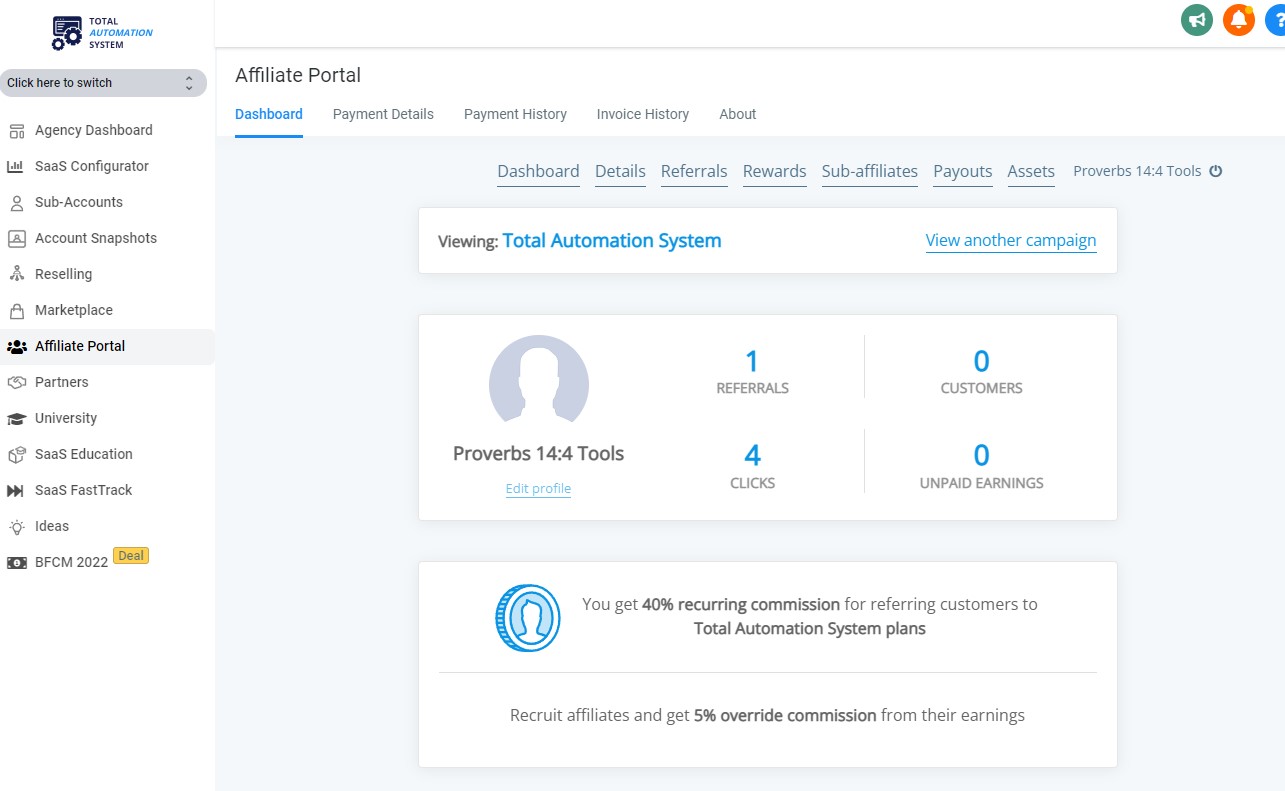Open the account switcher dropdown
Viewport: 1285px width, 791px height.
[x=103, y=83]
